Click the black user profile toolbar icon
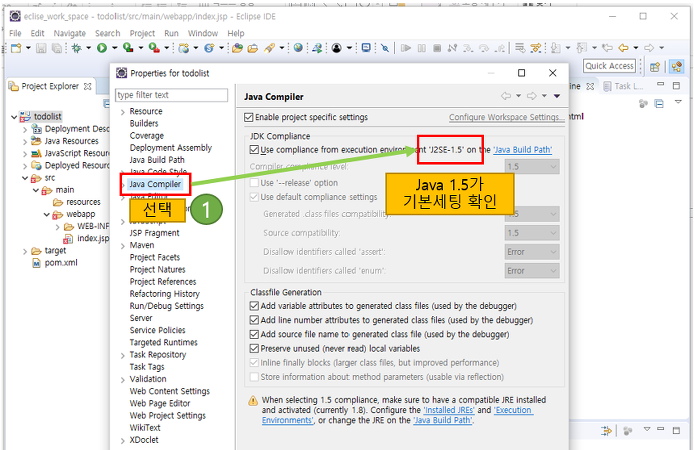This screenshot has height=450, width=694. point(336,48)
